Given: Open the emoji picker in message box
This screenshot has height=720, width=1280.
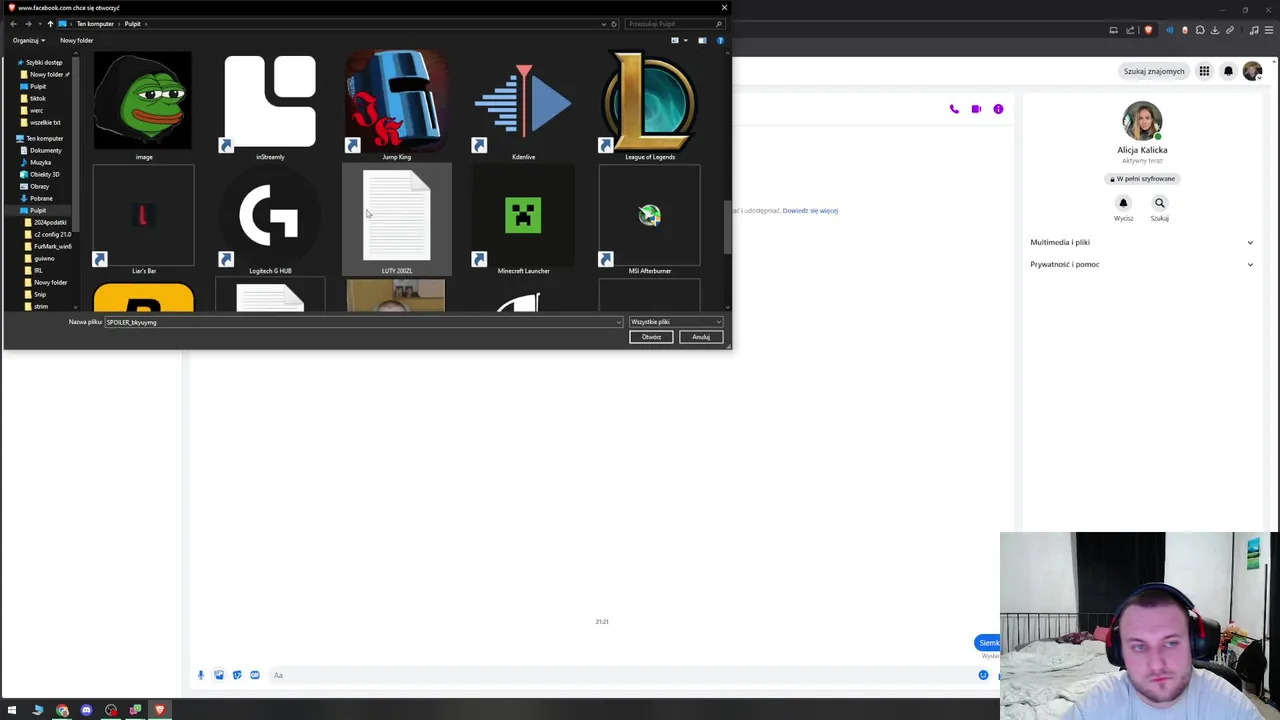Looking at the screenshot, I should (x=983, y=675).
